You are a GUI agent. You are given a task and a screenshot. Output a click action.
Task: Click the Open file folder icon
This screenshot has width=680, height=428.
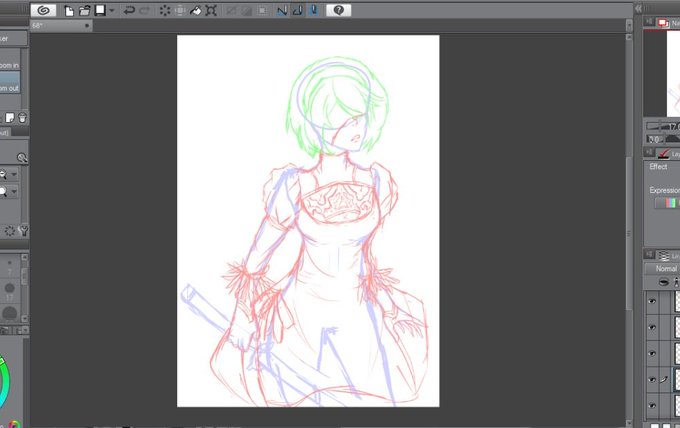tap(85, 10)
